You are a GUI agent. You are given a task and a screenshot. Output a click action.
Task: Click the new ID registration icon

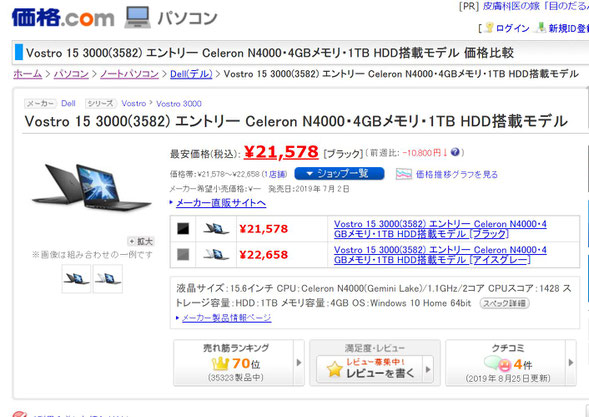pyautogui.click(x=541, y=27)
